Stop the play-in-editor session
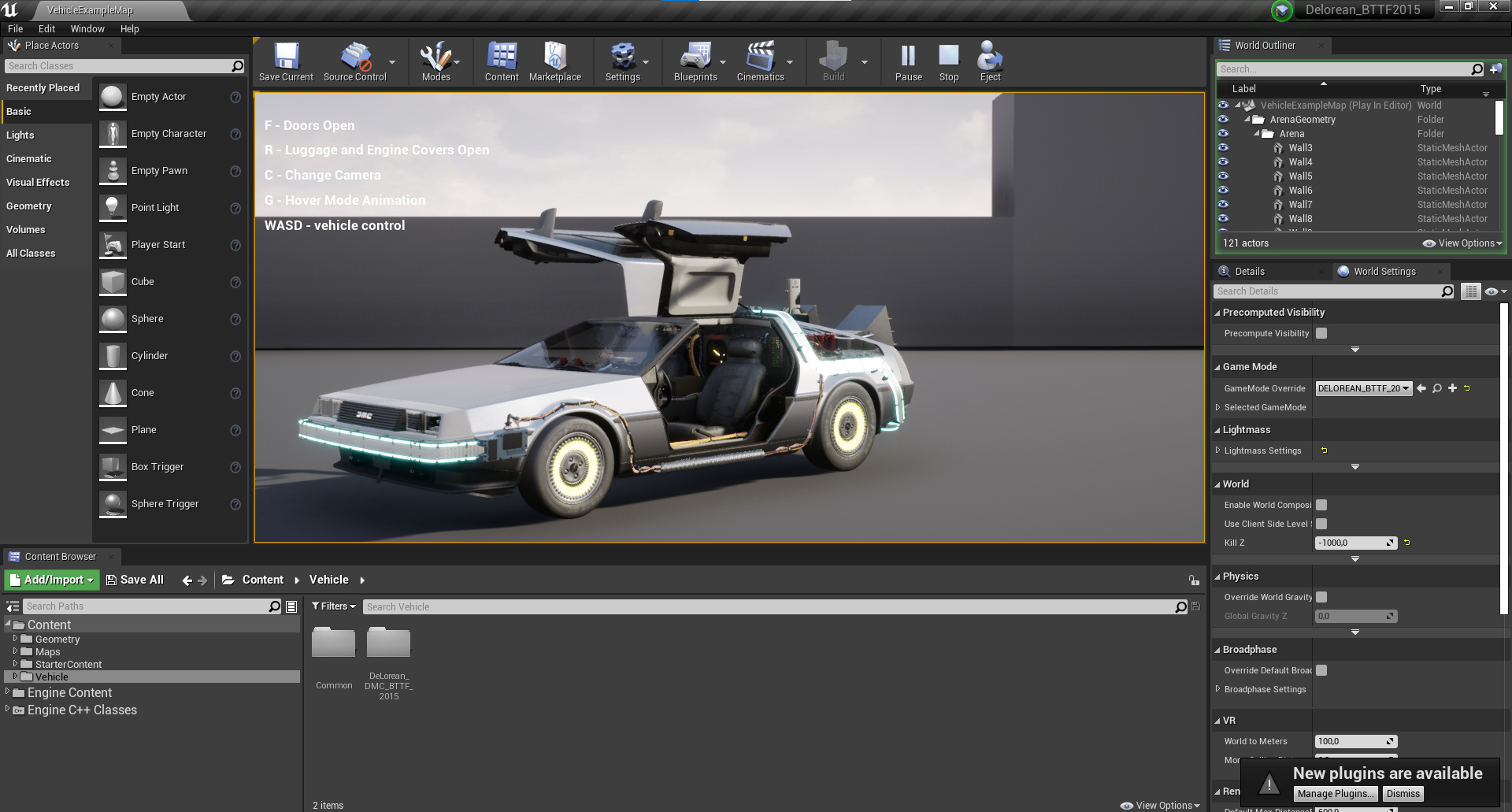The image size is (1512, 812). pos(949,61)
